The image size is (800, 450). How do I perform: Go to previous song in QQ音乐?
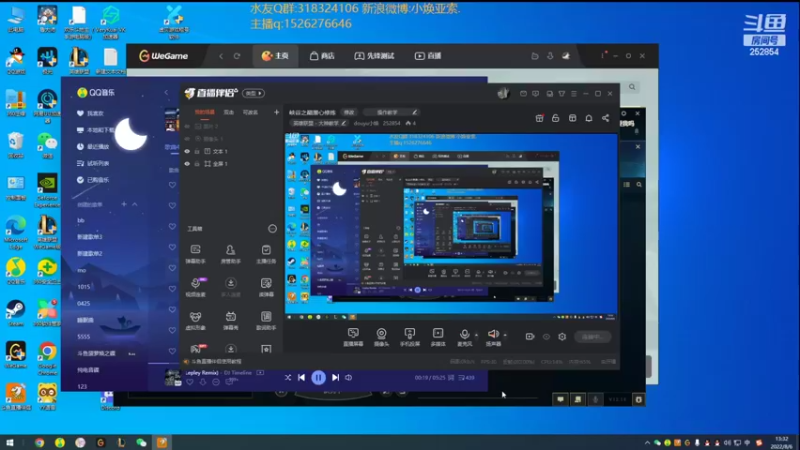[302, 378]
